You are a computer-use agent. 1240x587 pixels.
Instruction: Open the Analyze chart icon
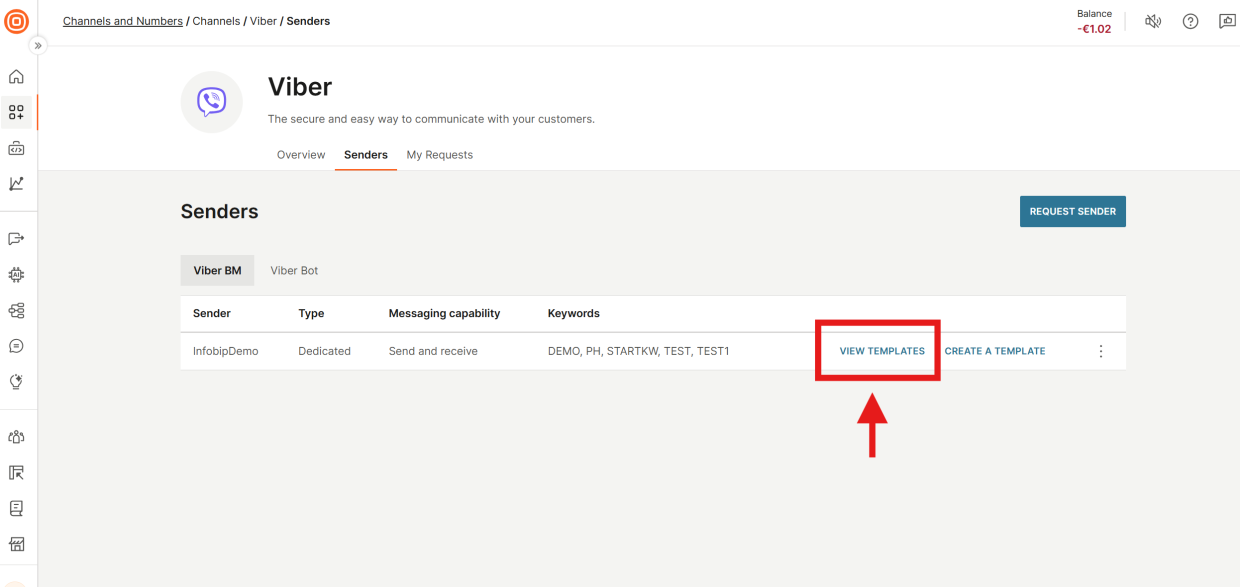click(x=16, y=184)
